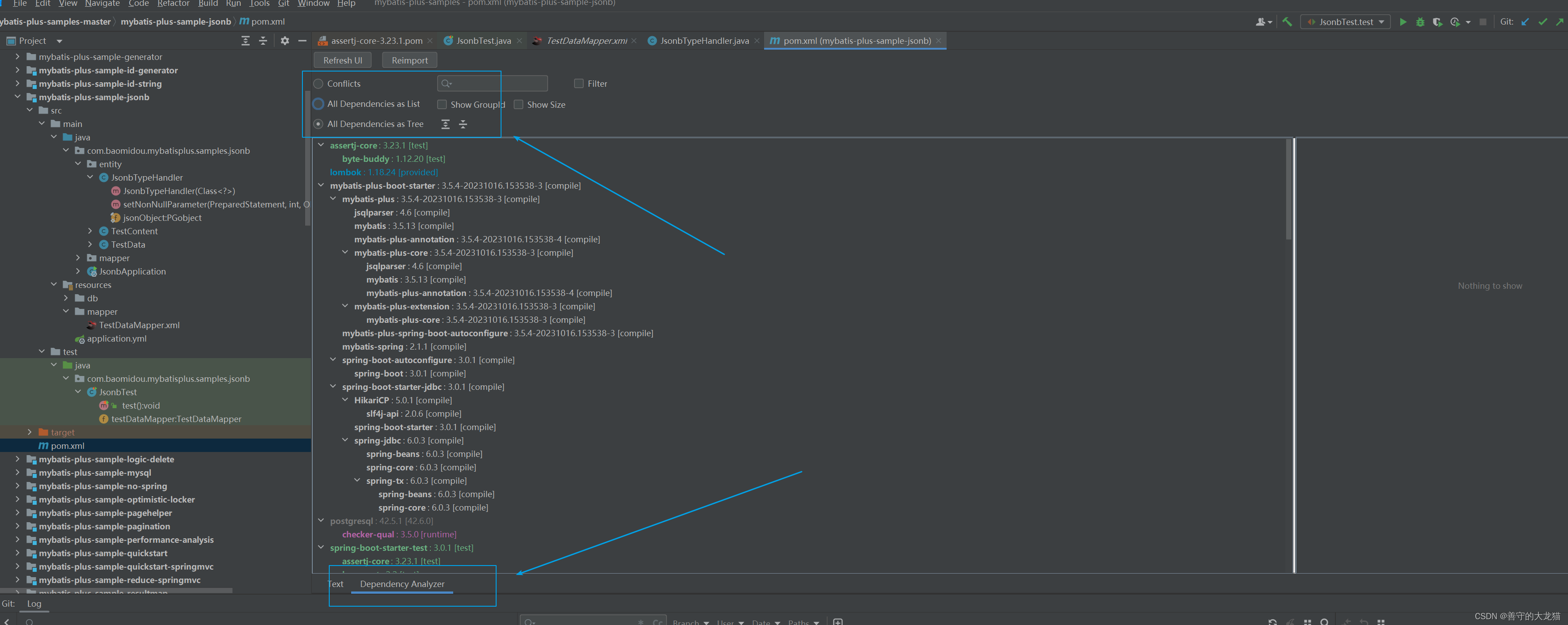Viewport: 1568px width, 625px height.
Task: Expand the target folder in project tree
Action: coord(29,432)
